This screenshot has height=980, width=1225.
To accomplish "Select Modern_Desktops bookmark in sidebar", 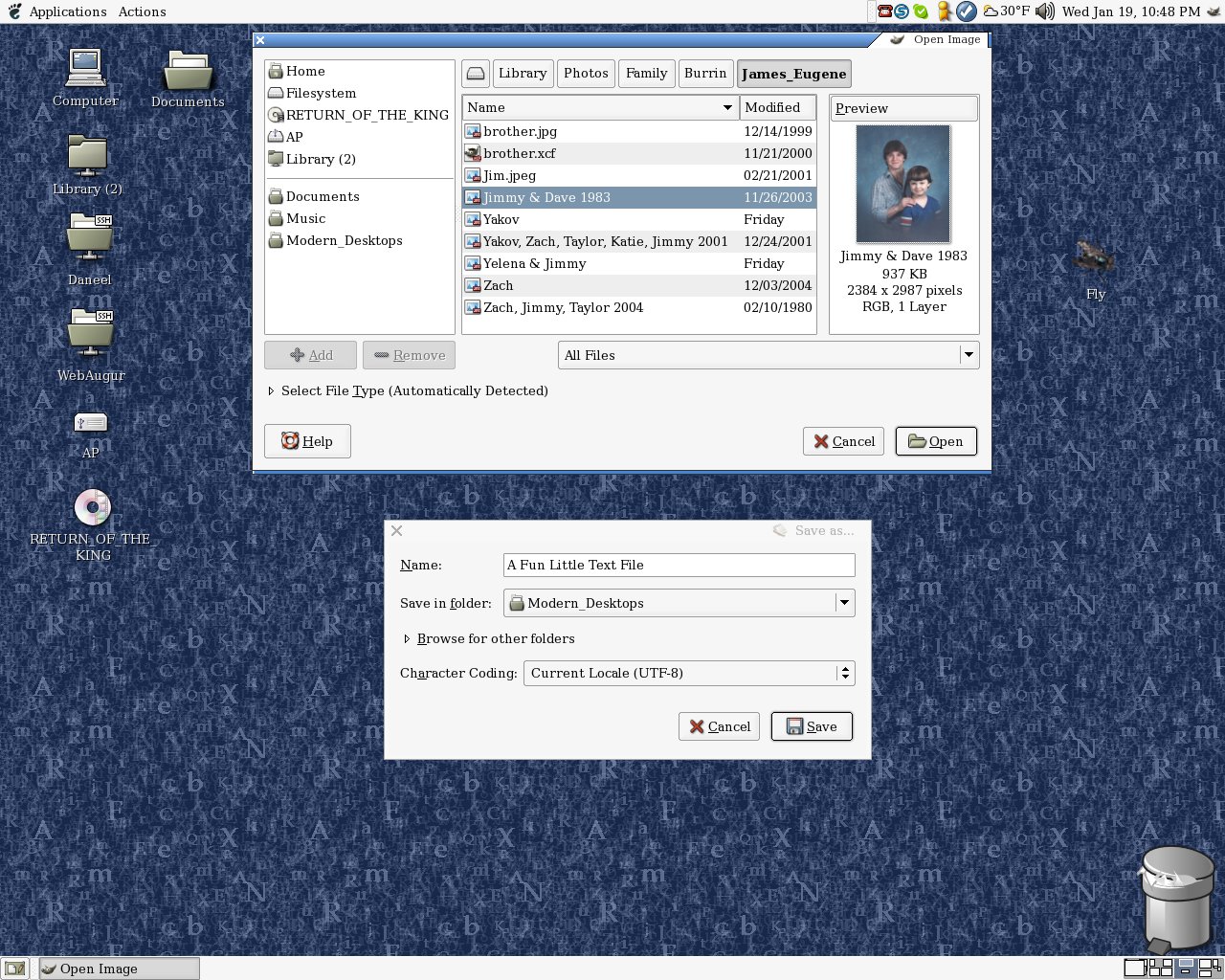I will tap(359, 240).
